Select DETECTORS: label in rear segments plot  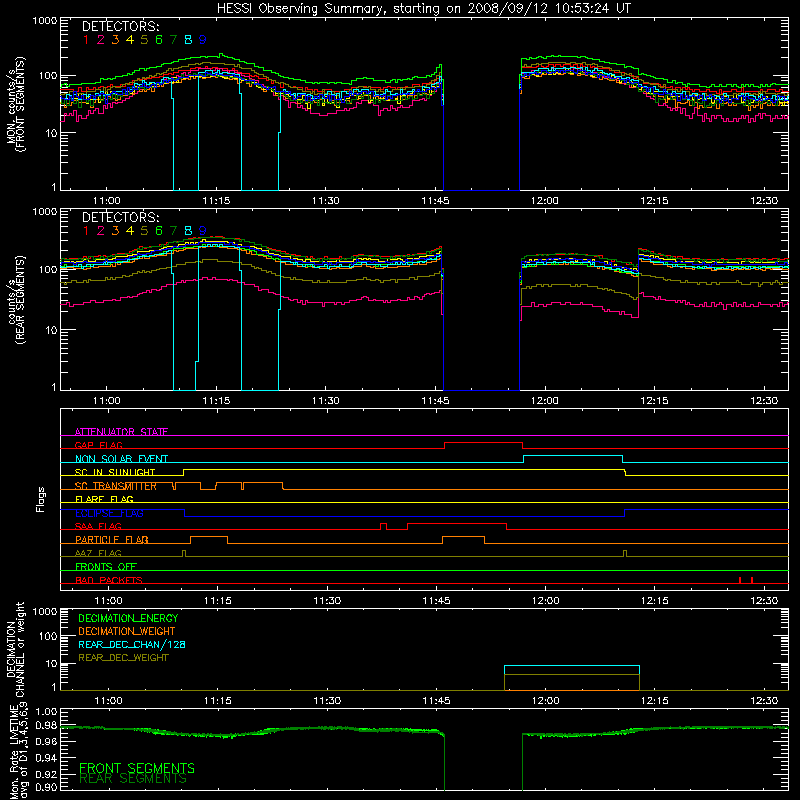[x=120, y=217]
